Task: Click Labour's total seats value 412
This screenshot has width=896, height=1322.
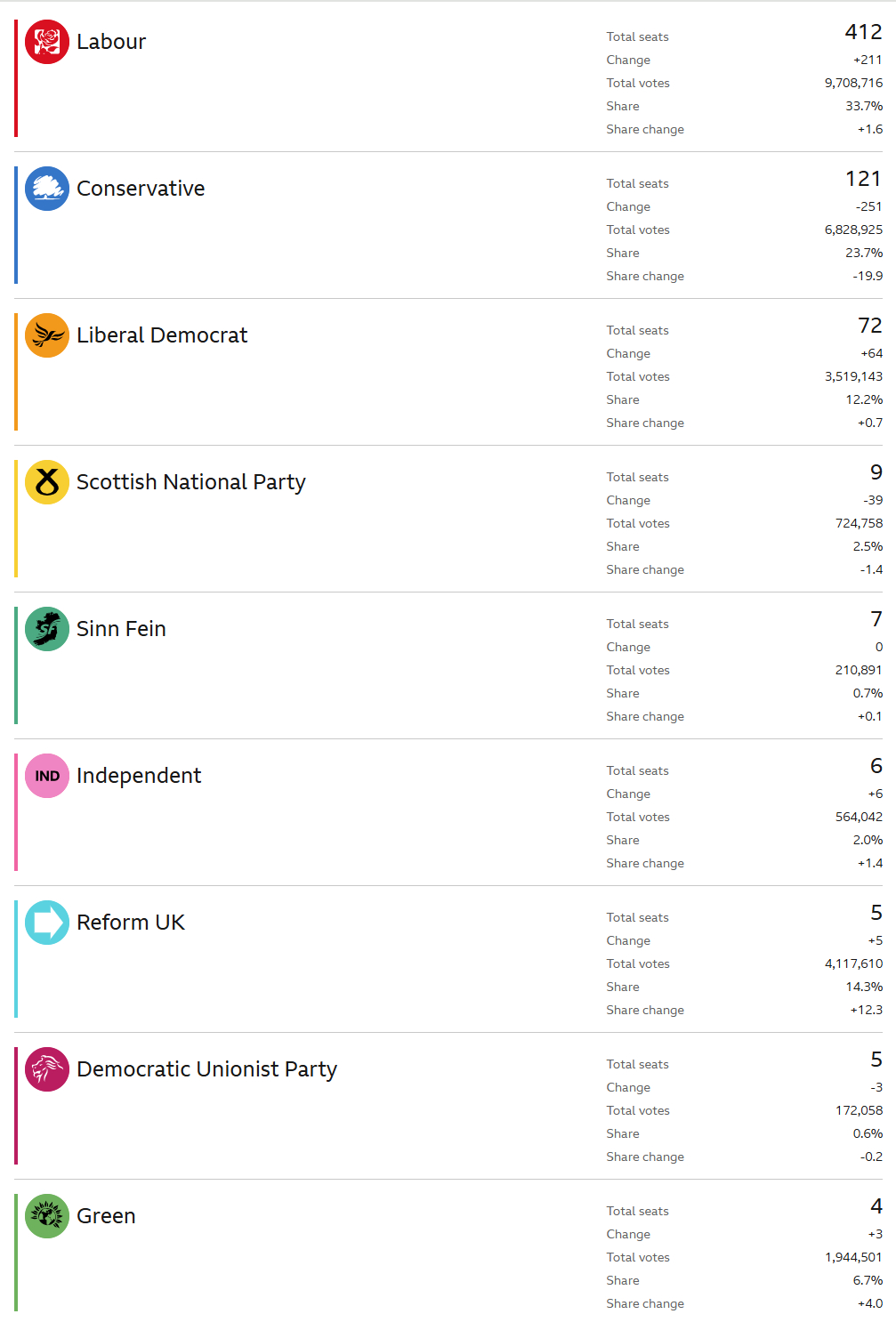Action: pyautogui.click(x=863, y=32)
